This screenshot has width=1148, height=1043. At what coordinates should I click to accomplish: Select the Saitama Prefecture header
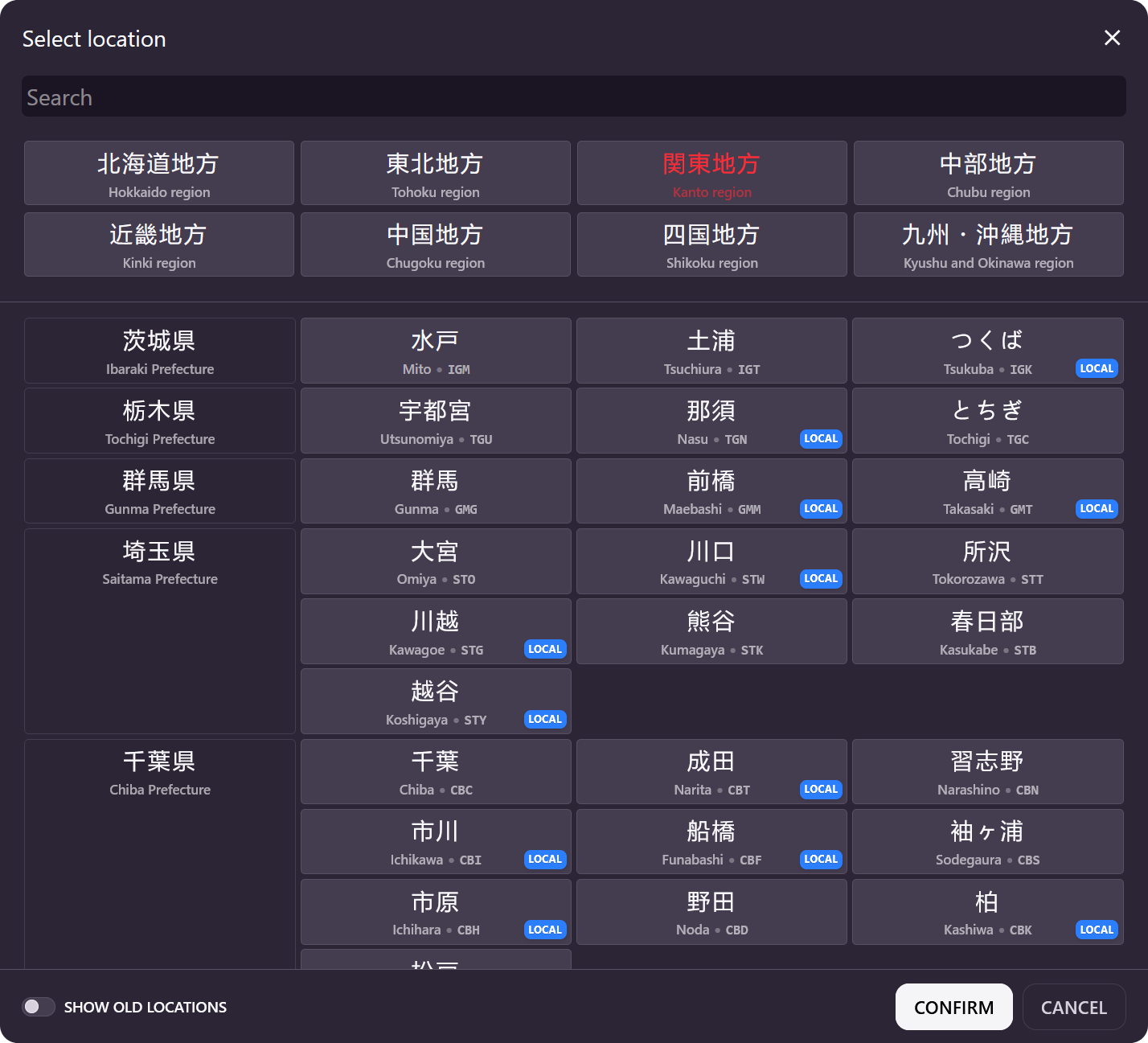point(159,563)
